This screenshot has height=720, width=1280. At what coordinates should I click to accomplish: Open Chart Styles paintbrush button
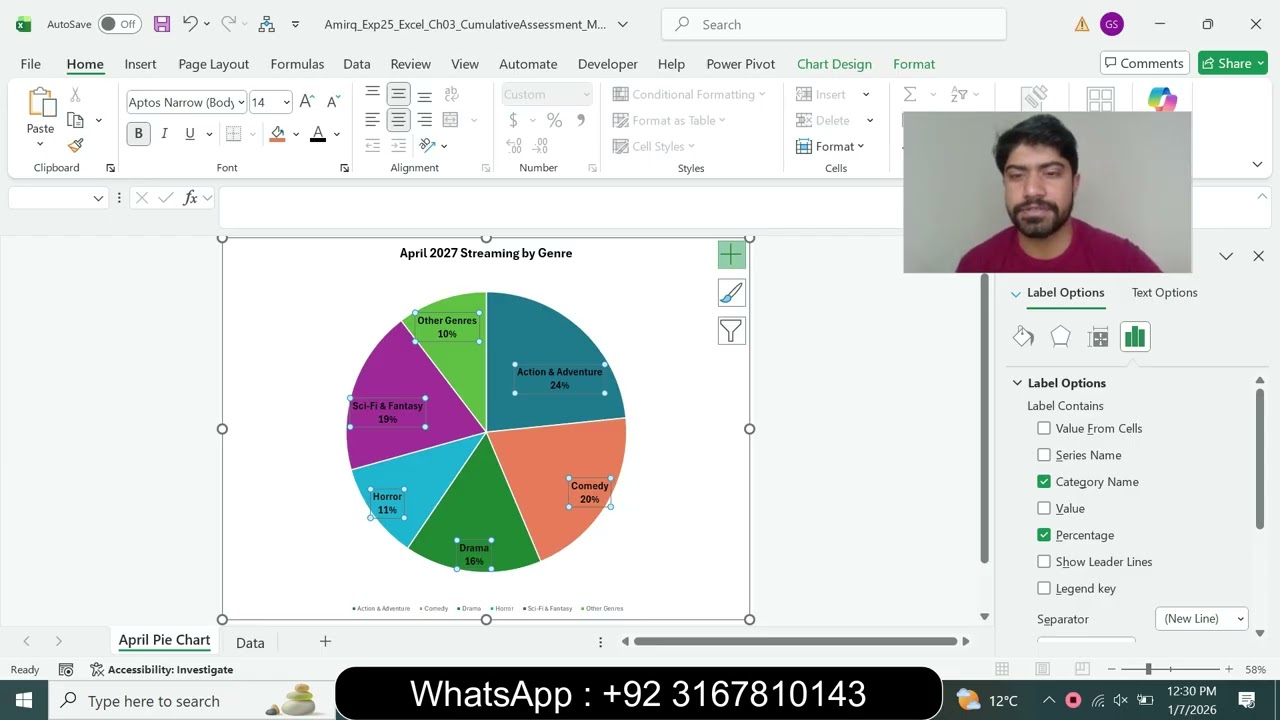pyautogui.click(x=731, y=293)
